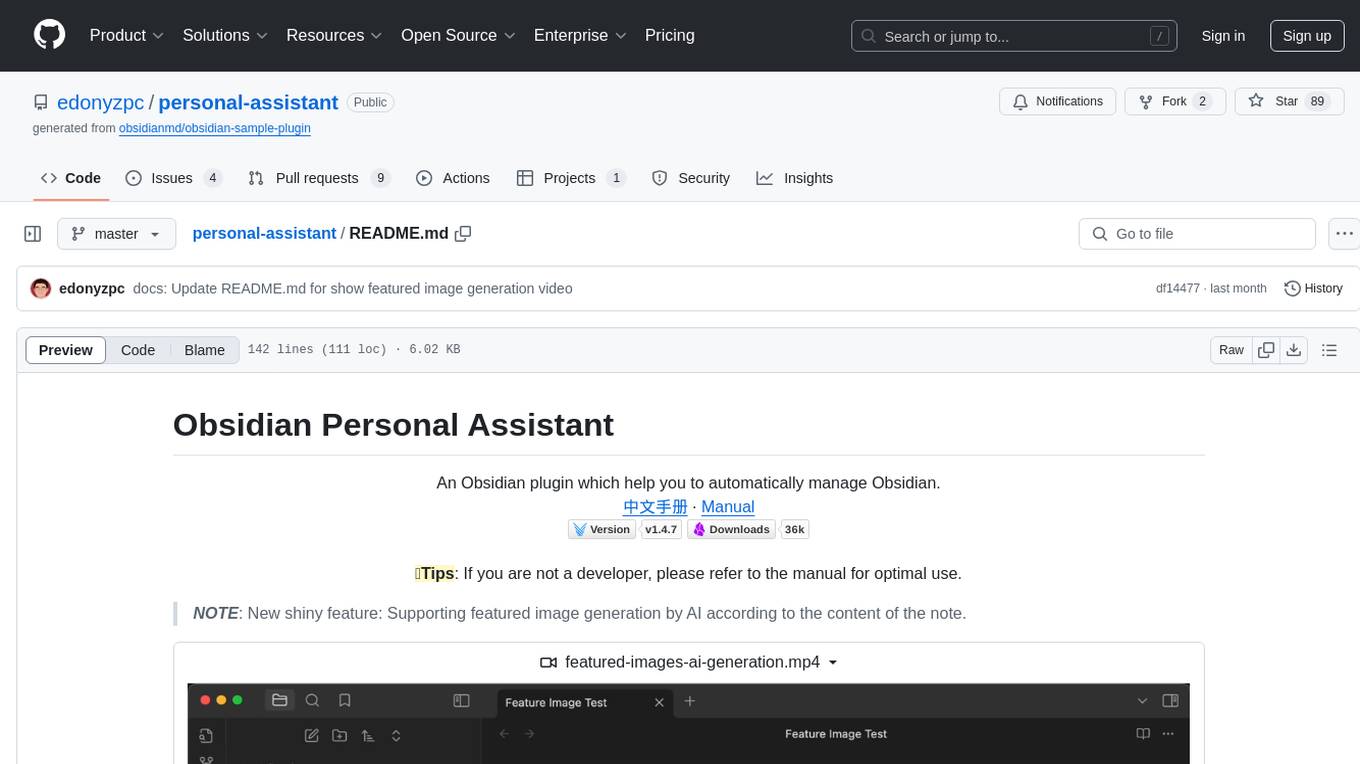Open the docs: Update README.md commit message

click(x=353, y=288)
